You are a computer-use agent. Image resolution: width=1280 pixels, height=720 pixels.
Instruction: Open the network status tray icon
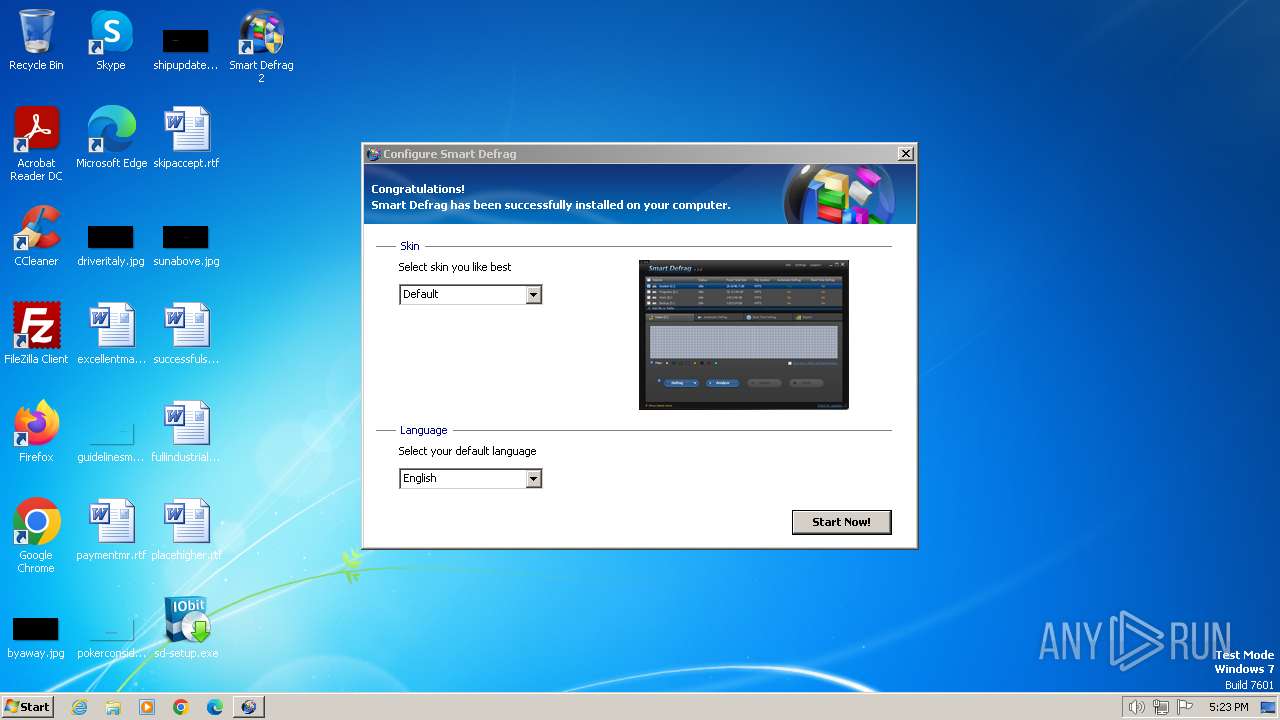pyautogui.click(x=1161, y=707)
